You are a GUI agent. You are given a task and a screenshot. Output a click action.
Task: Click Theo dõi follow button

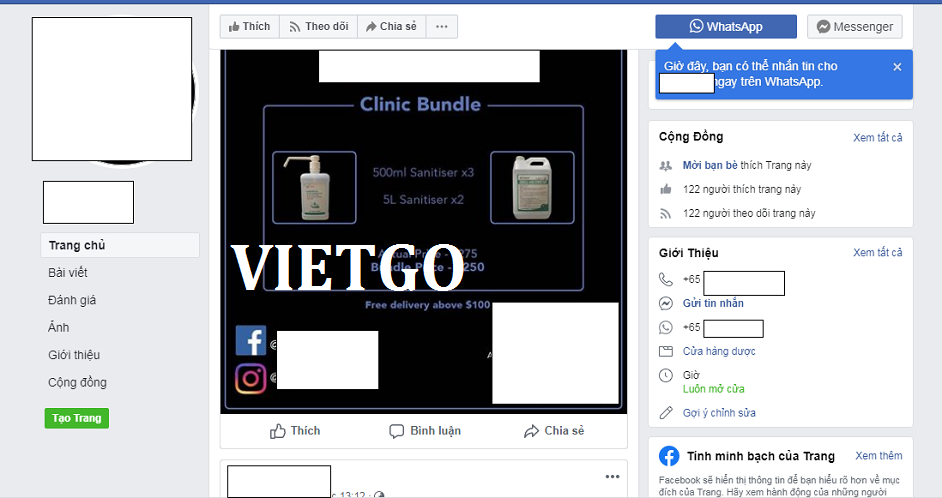pos(318,26)
